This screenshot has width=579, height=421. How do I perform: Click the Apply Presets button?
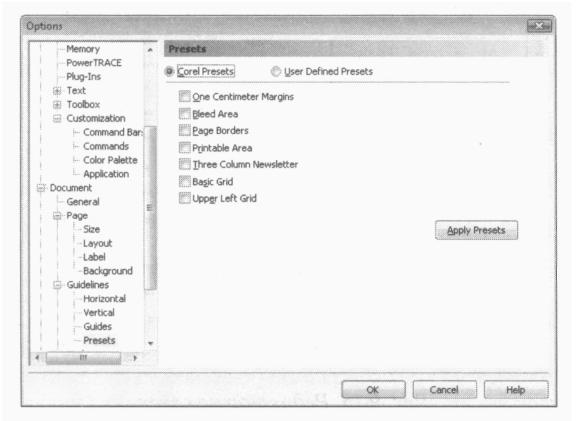pyautogui.click(x=476, y=230)
